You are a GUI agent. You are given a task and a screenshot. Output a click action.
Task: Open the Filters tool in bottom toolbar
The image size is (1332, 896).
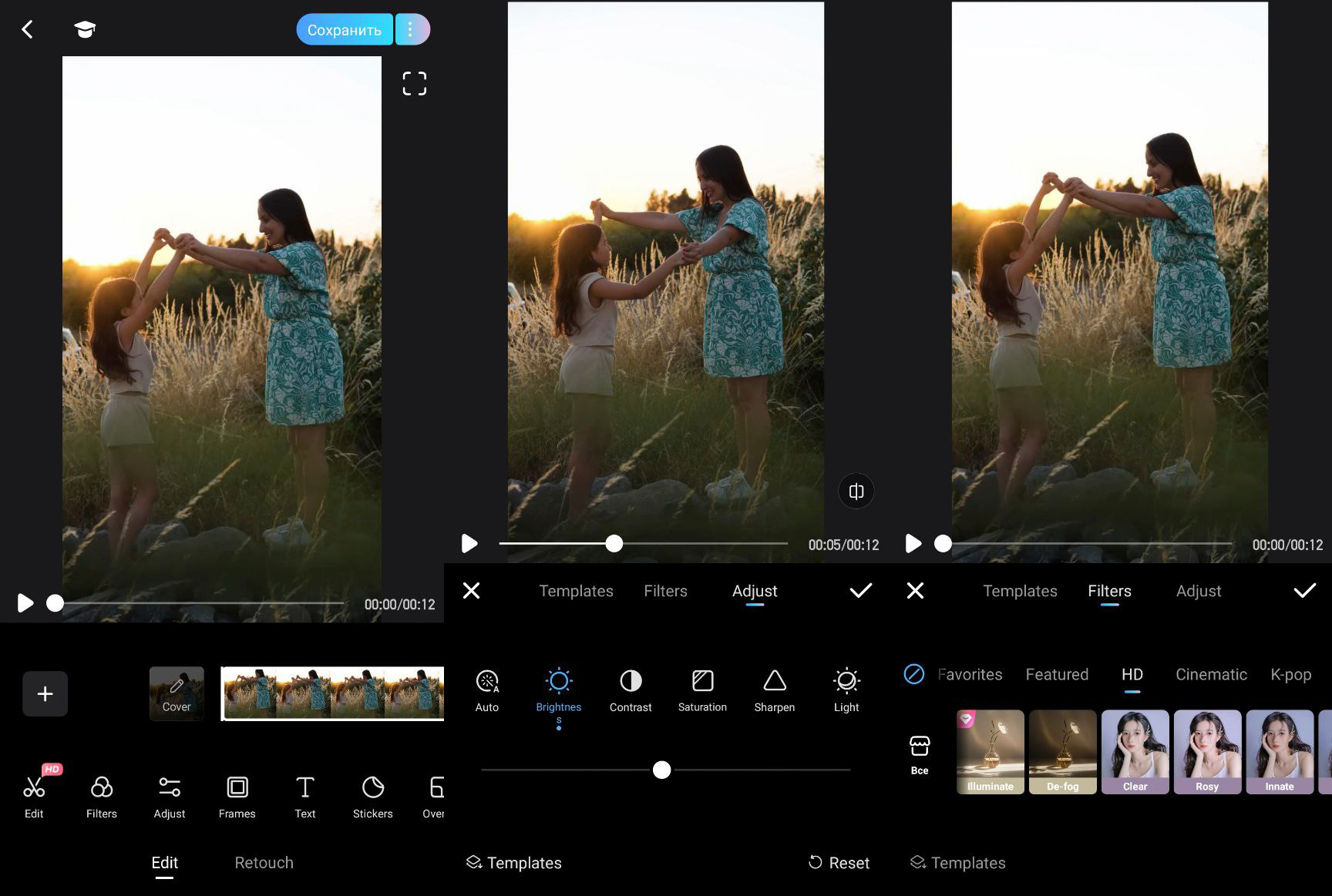[102, 797]
